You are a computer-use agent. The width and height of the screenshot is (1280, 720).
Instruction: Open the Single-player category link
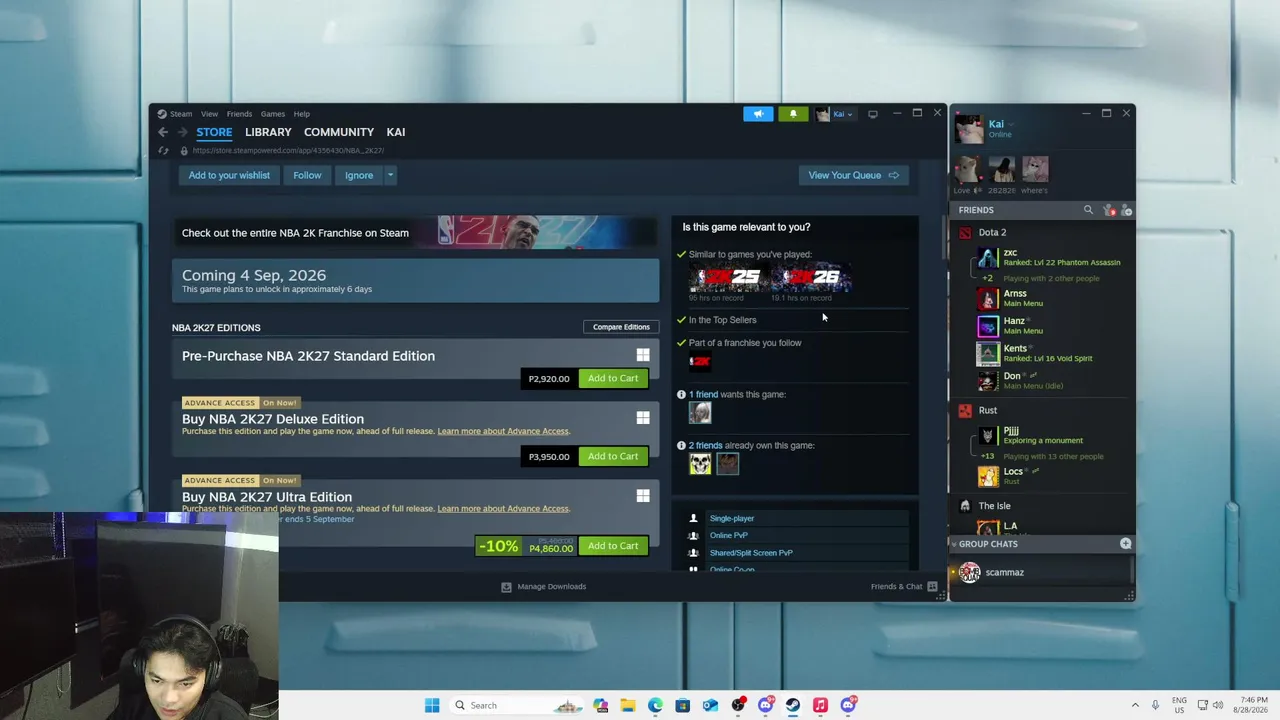point(732,518)
